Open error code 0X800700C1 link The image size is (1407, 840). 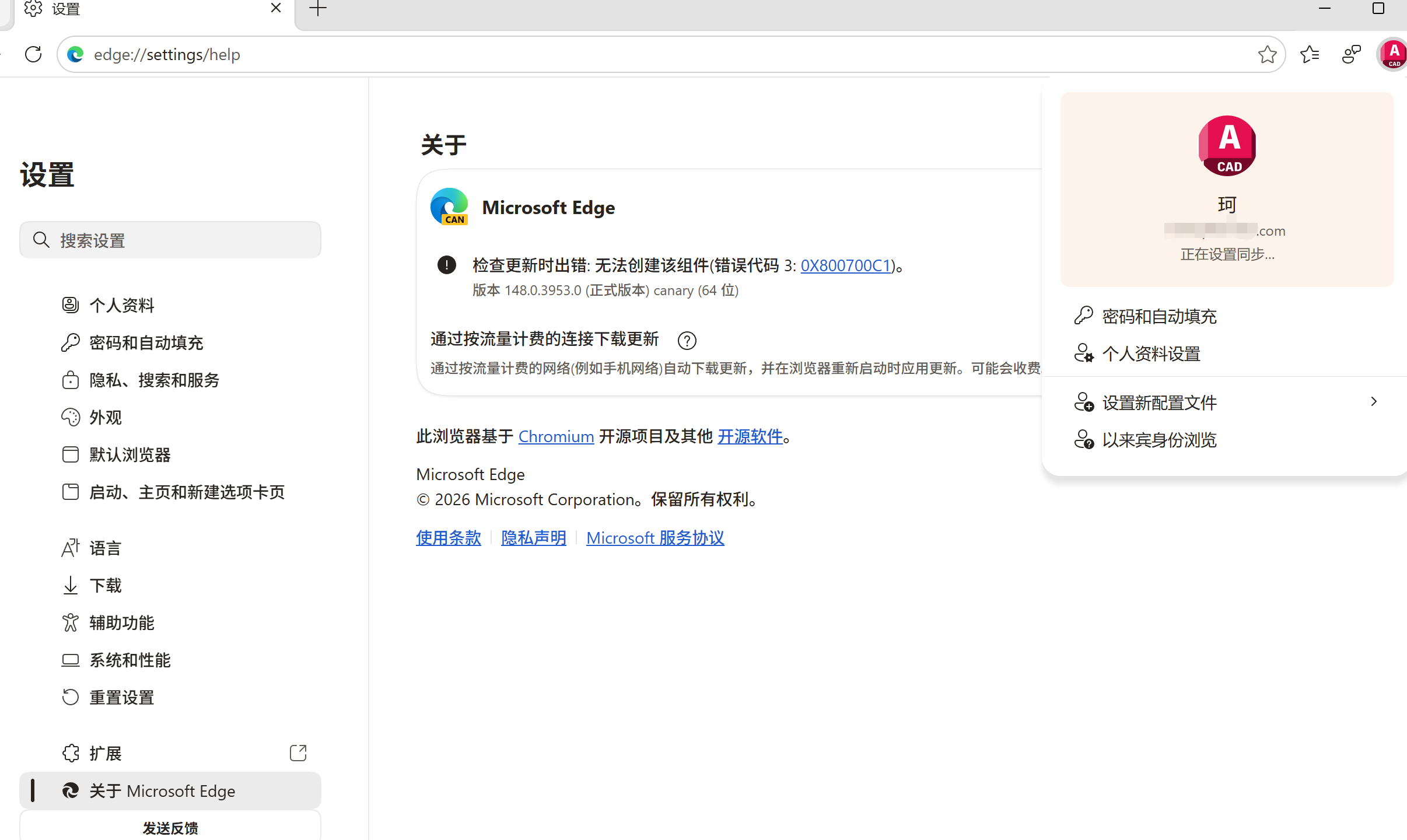coord(845,265)
